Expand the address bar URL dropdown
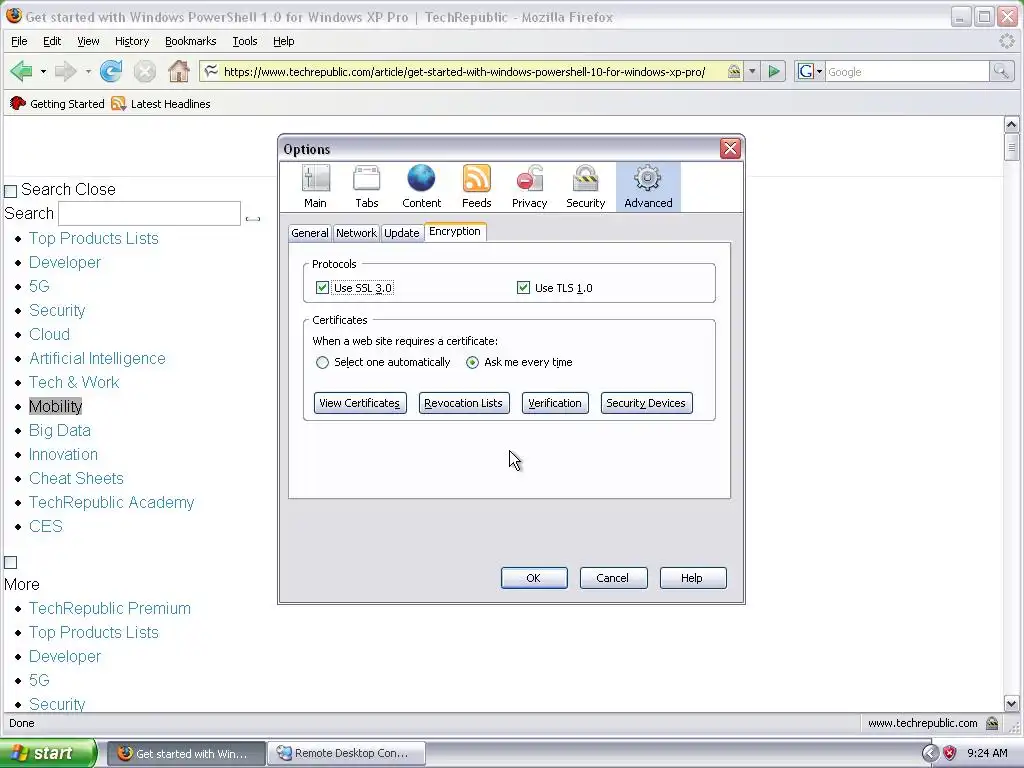The image size is (1024, 768). [752, 71]
